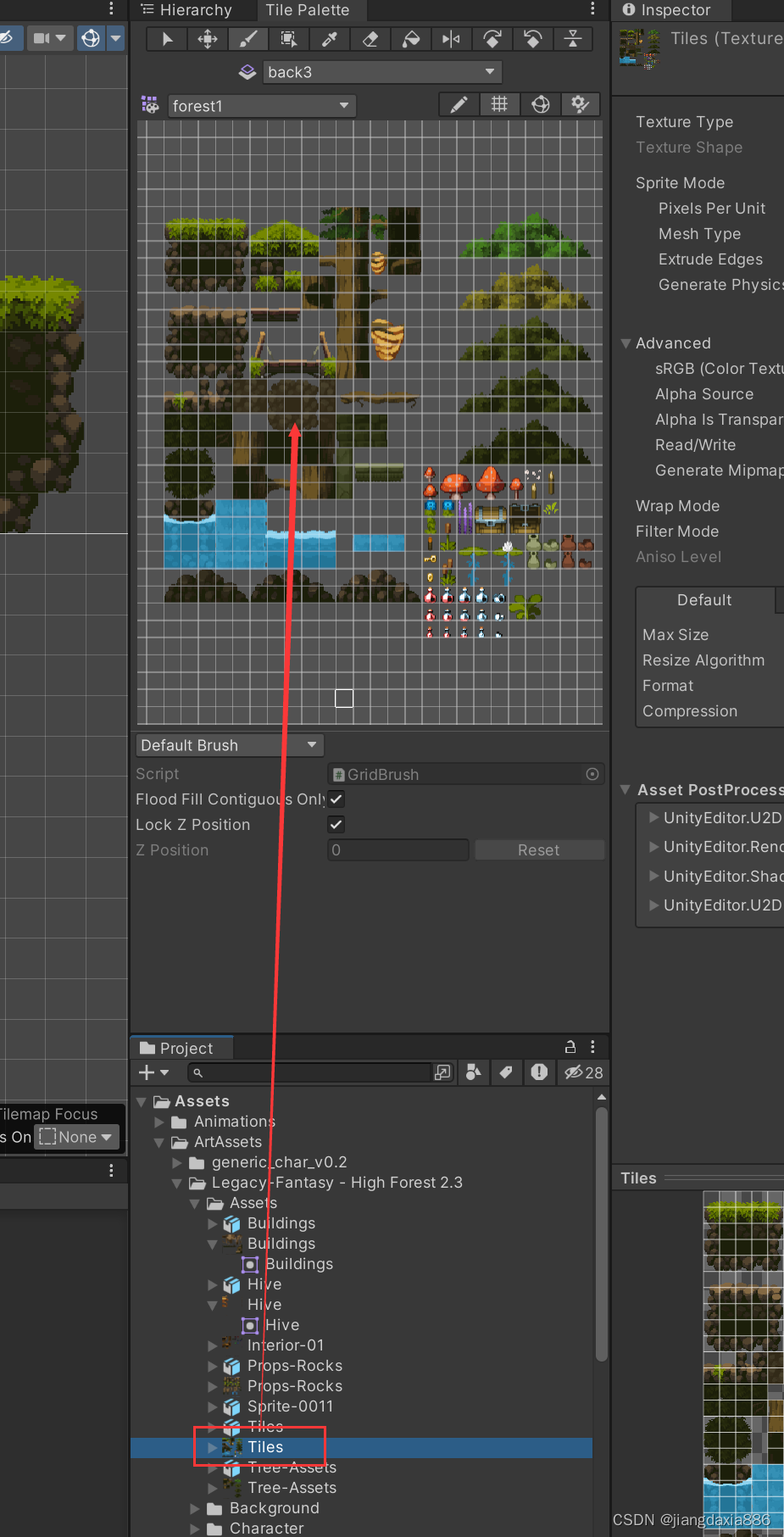Collapse the Advanced section in Inspector
This screenshot has width=784, height=1537.
coord(626,343)
